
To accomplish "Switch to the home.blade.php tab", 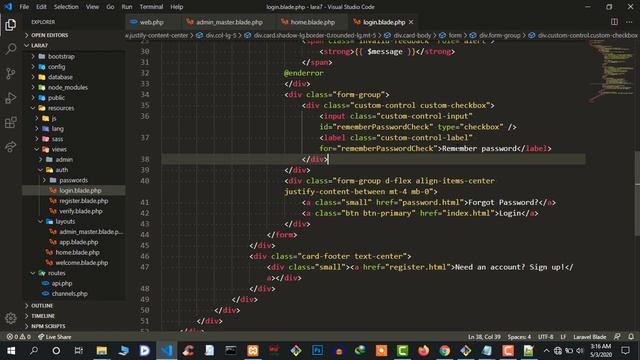I will [313, 22].
